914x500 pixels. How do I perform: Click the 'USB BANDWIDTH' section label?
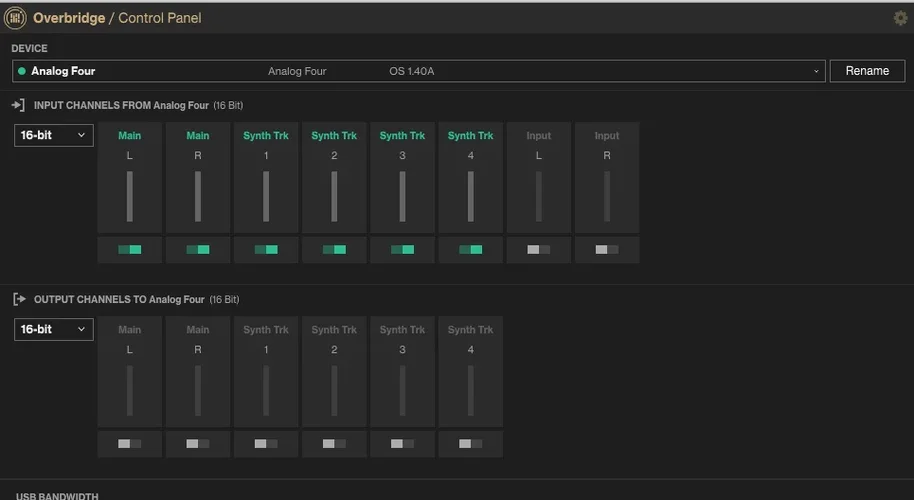point(57,496)
